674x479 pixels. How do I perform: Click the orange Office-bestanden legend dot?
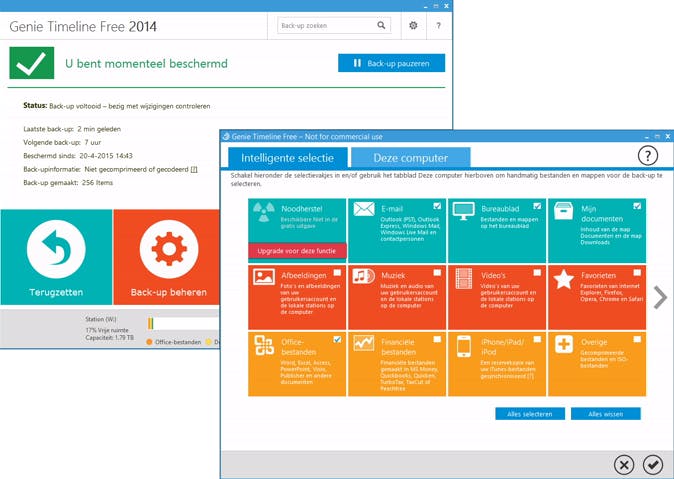[149, 342]
